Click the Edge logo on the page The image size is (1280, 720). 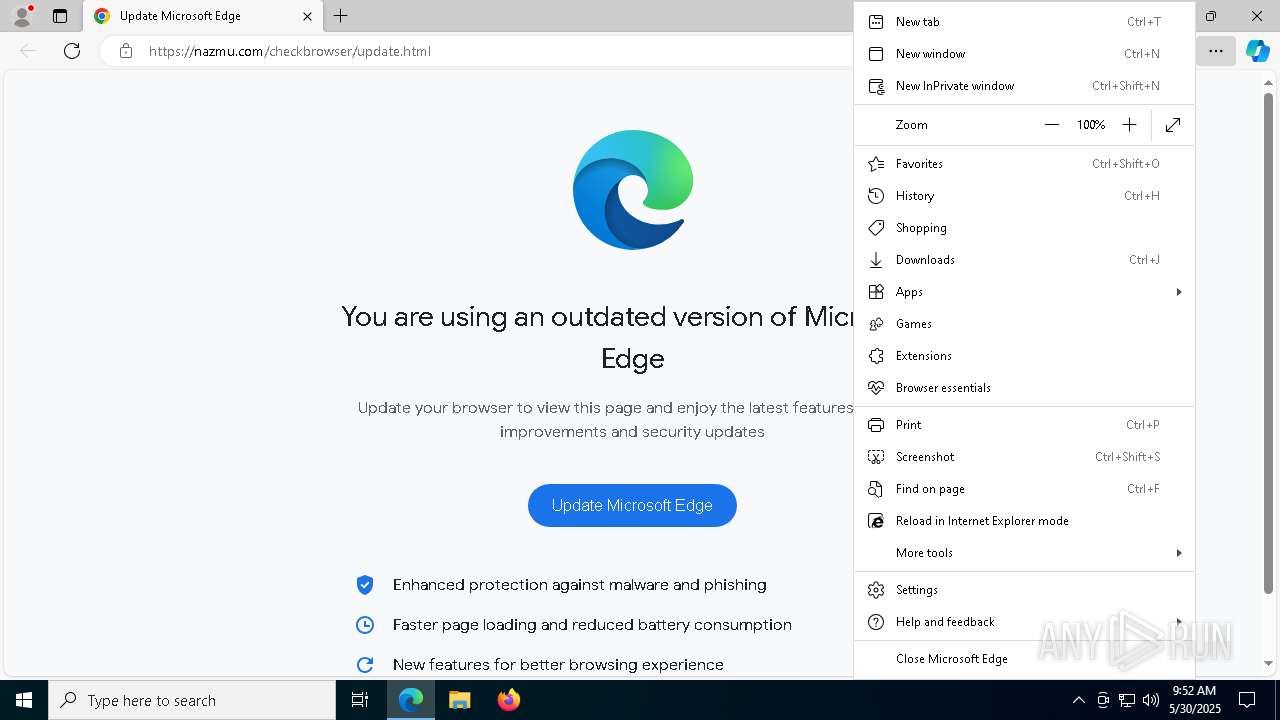tap(633, 190)
